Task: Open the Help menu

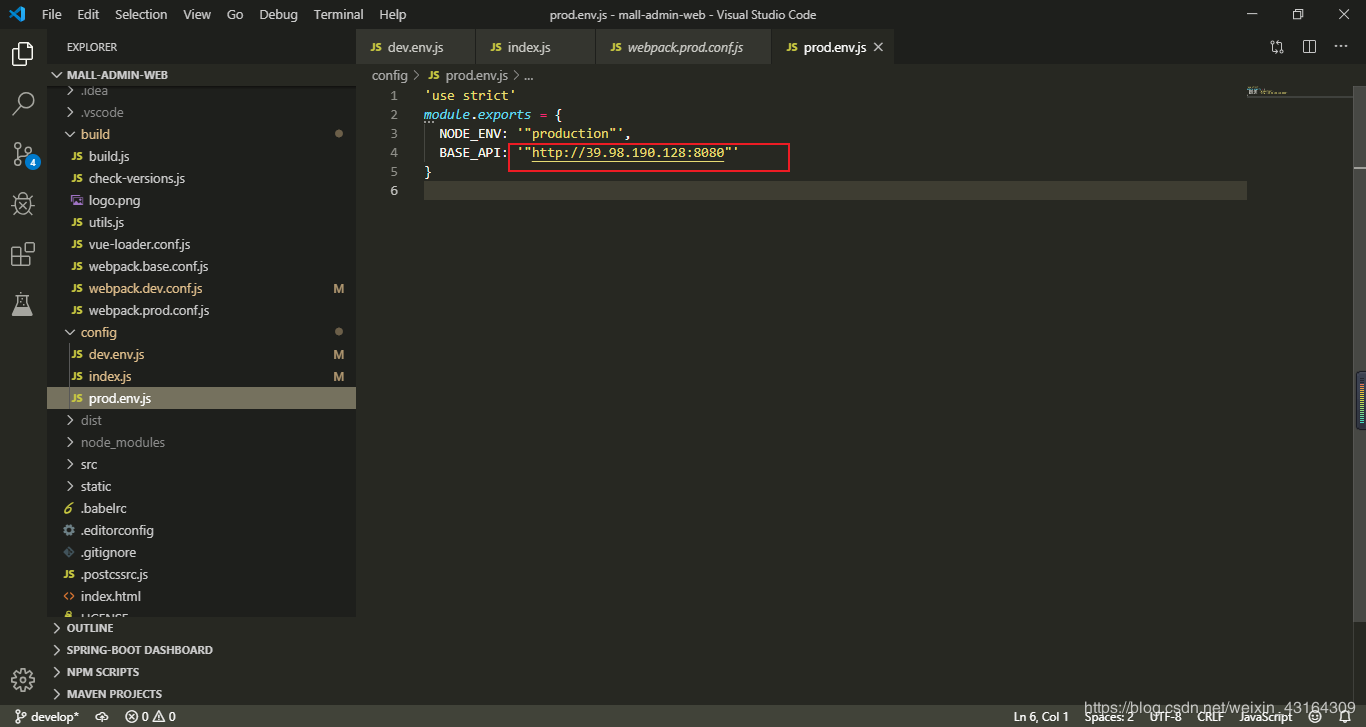Action: 393,14
